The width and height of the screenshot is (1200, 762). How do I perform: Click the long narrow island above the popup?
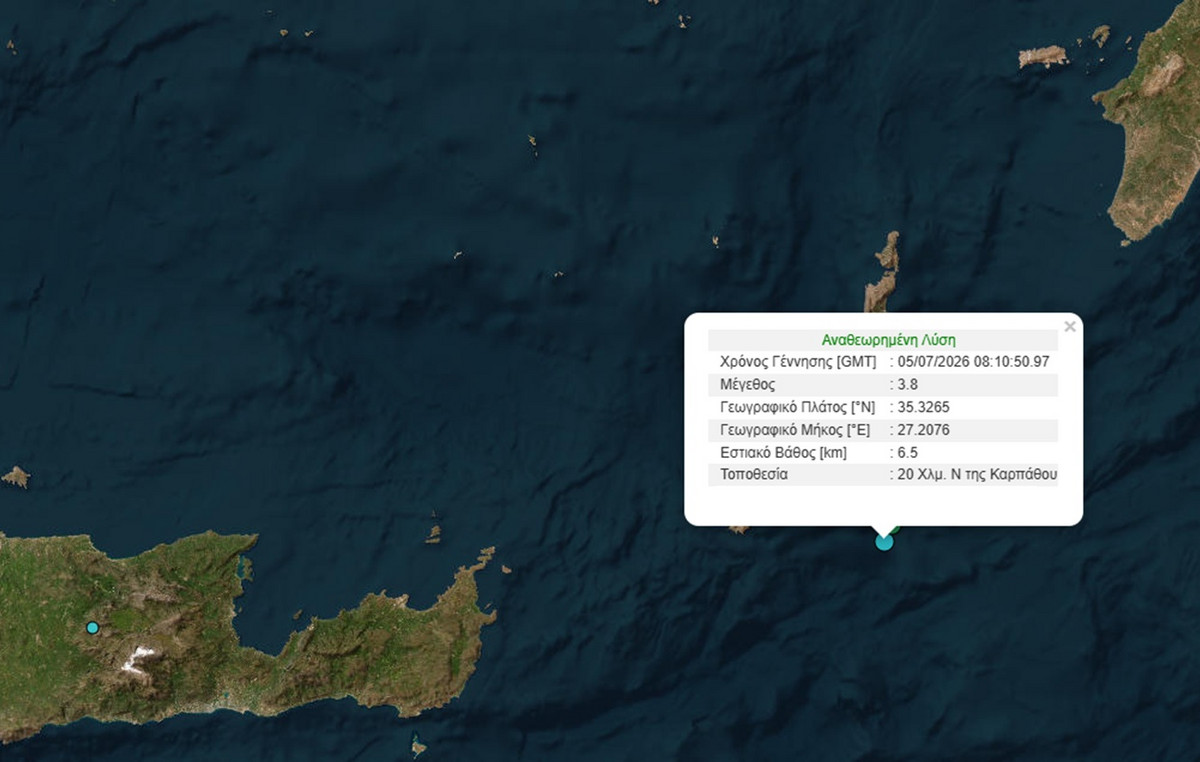click(882, 272)
